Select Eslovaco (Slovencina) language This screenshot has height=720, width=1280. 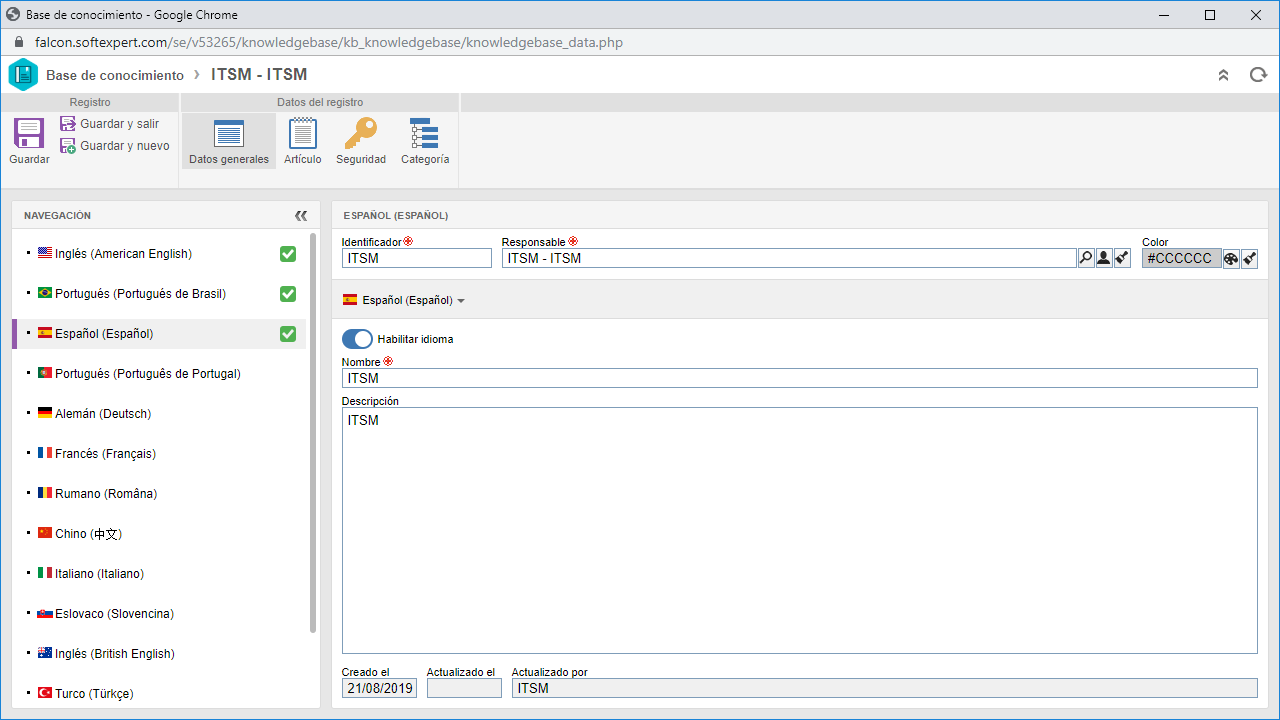[x=160, y=614]
